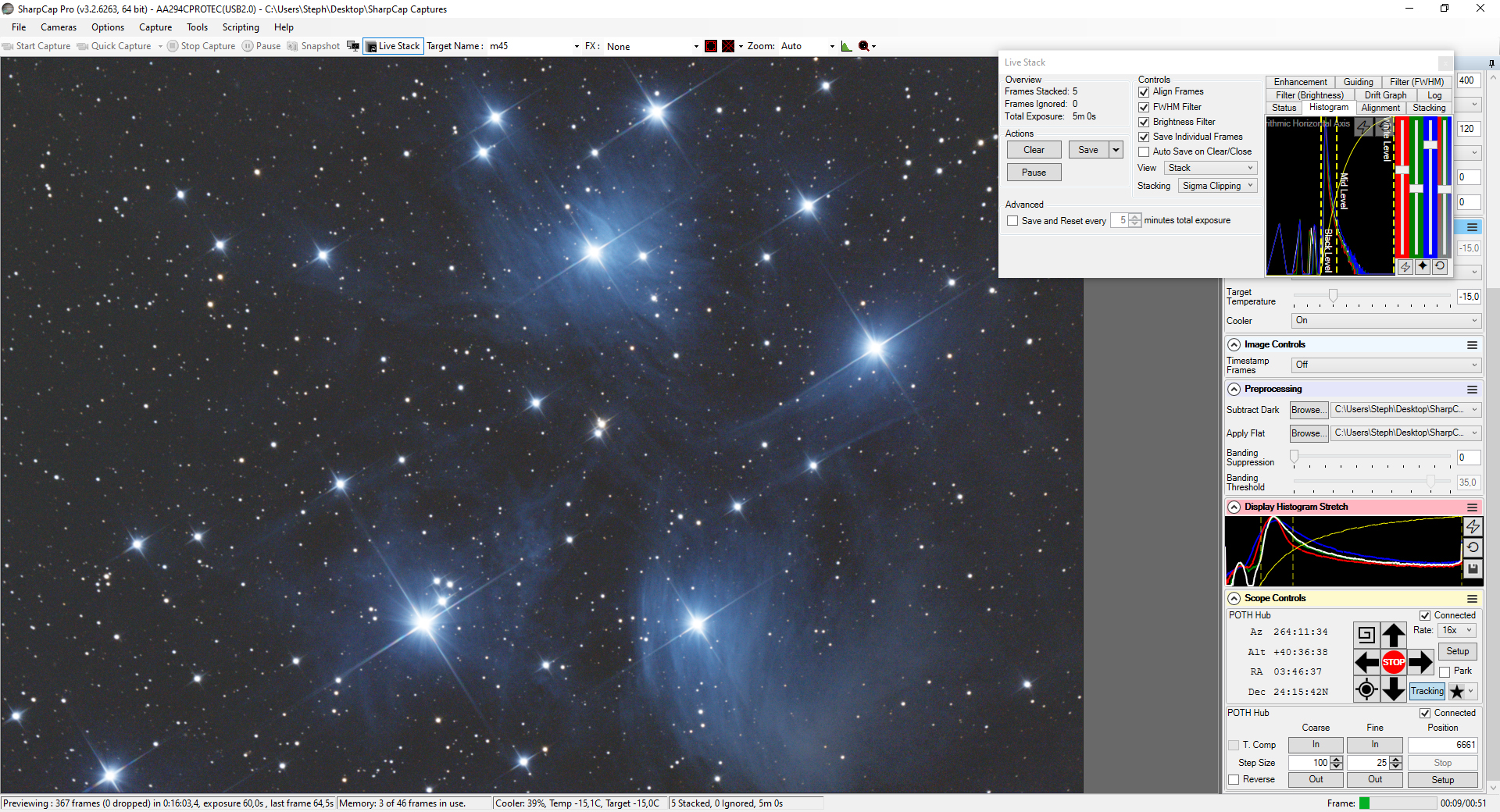Collapse the Preprocessing panel
Screen dimensions: 1500x812
(x=1234, y=389)
